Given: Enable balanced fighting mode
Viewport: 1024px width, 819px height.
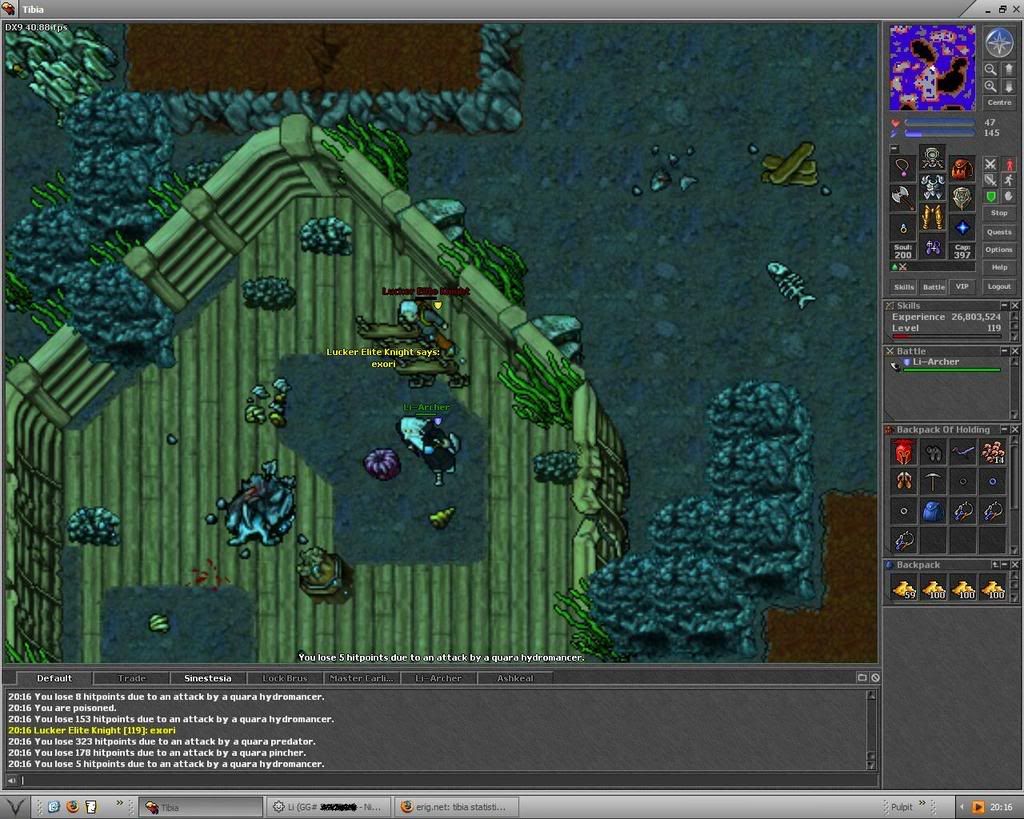Looking at the screenshot, I should pos(991,180).
